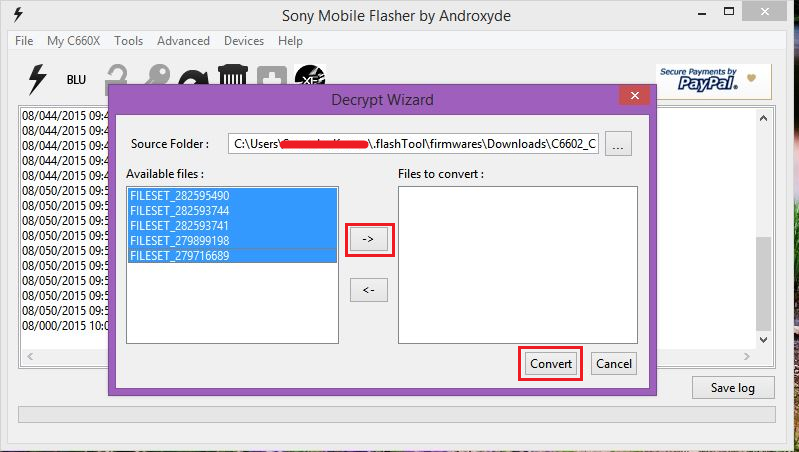Open the Advanced menu
The width and height of the screenshot is (799, 452).
(x=183, y=41)
